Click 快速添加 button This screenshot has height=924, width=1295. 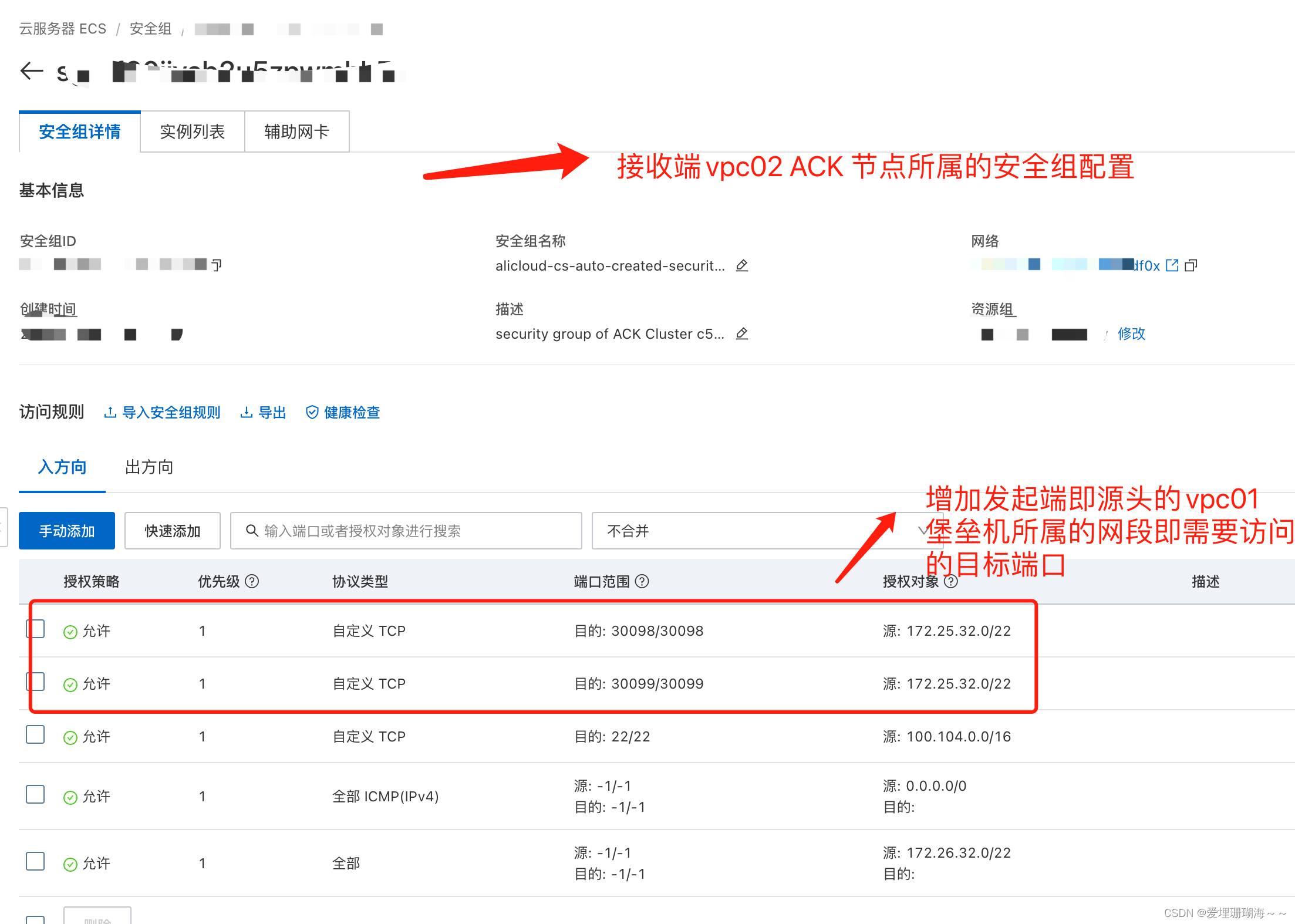tap(173, 531)
